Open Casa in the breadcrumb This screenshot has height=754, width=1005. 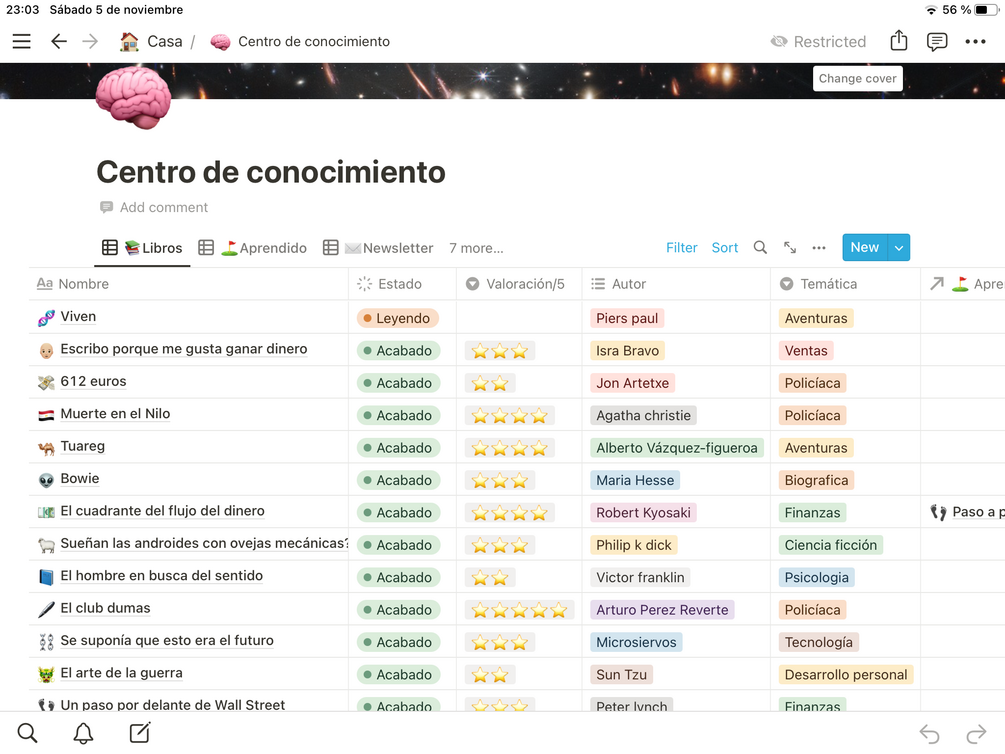[165, 42]
